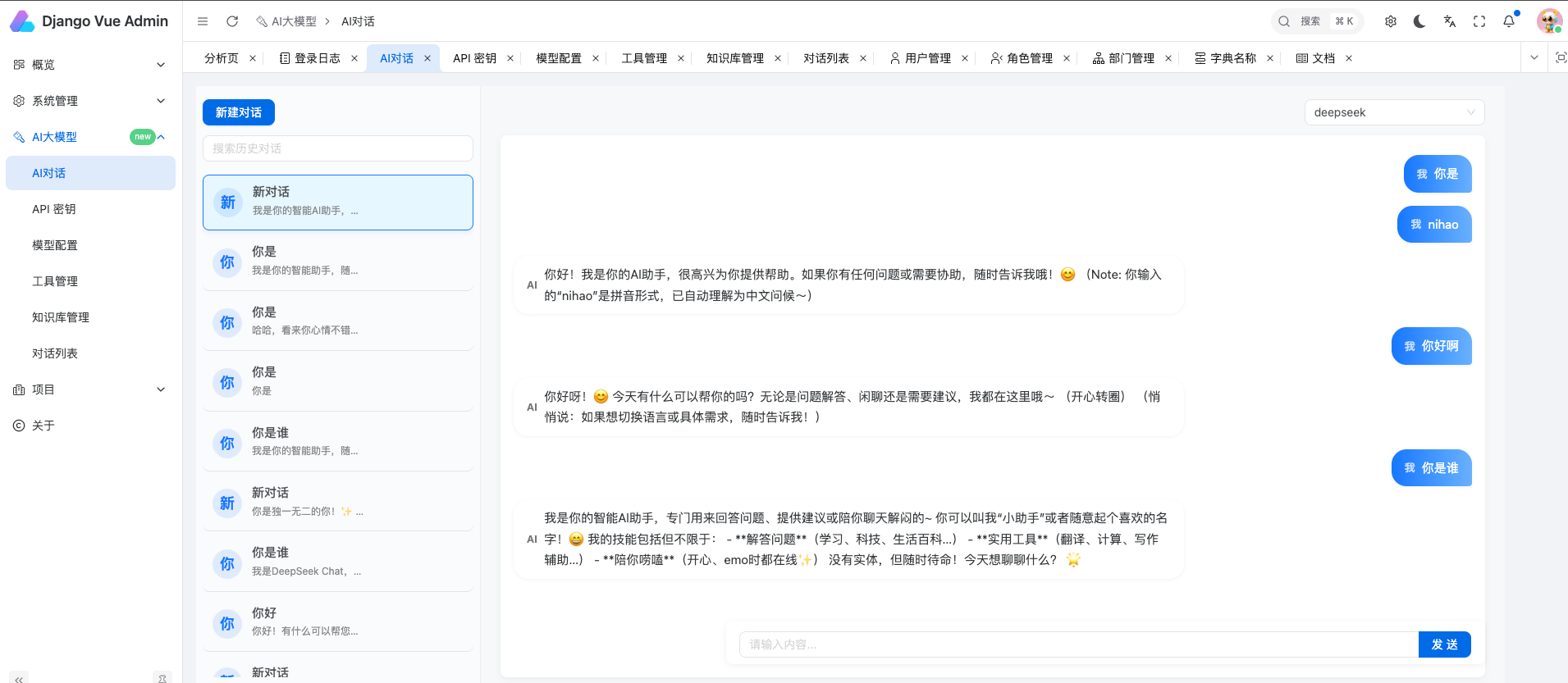This screenshot has width=1568, height=683.
Task: Click the refresh page icon in header
Action: 232,21
